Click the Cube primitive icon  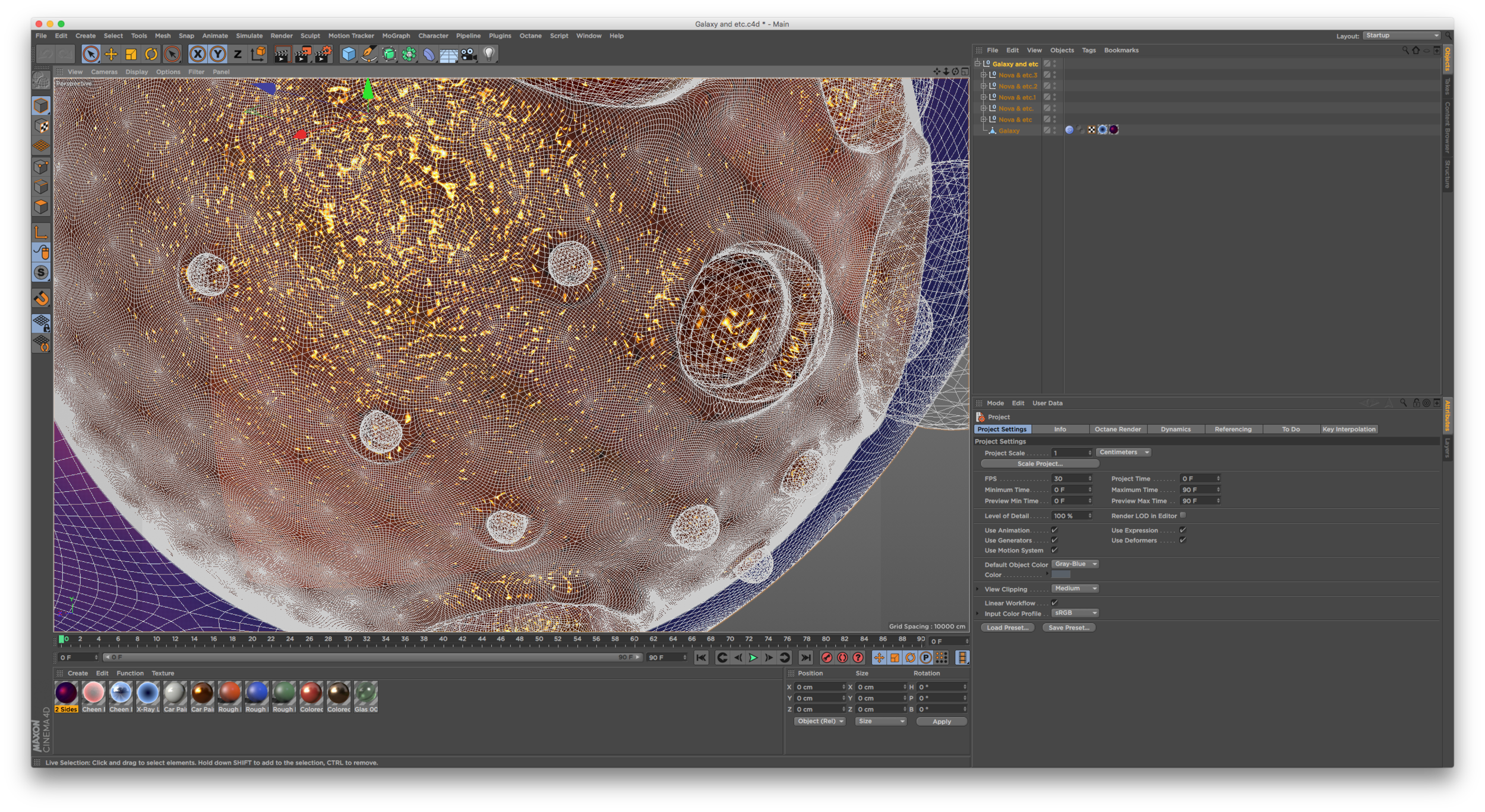click(x=349, y=55)
